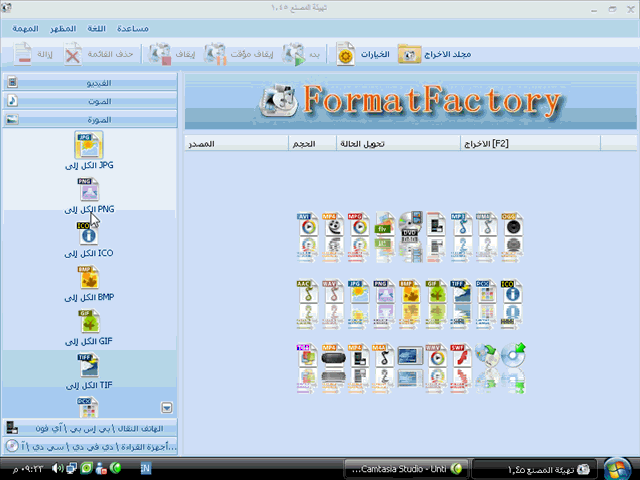
Task: Click the الحجم (Size) column header
Action: [313, 144]
